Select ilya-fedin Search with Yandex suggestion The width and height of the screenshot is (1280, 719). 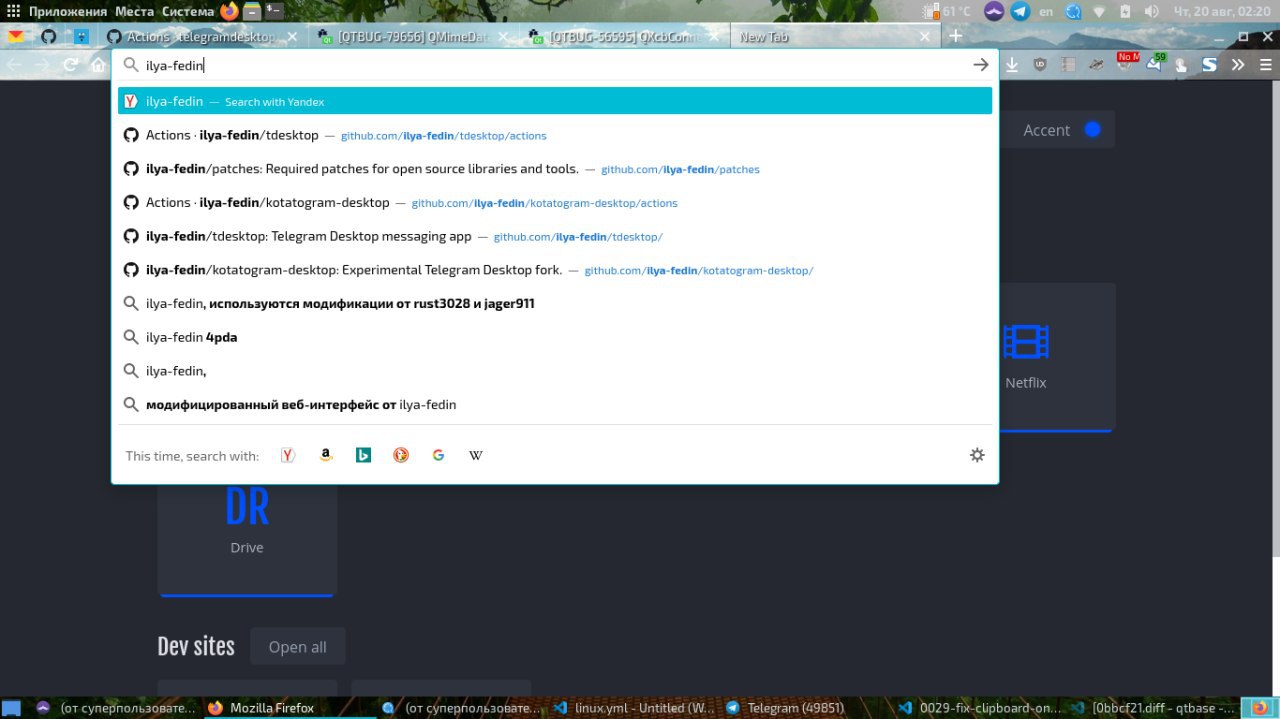click(x=555, y=101)
